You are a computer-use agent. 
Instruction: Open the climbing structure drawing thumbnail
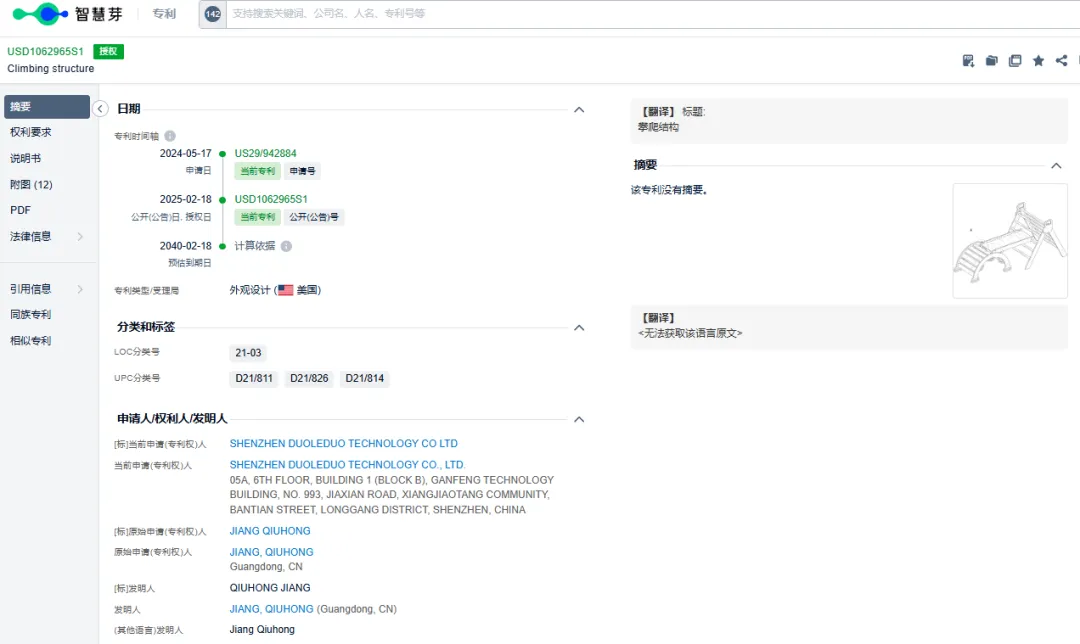[1010, 241]
